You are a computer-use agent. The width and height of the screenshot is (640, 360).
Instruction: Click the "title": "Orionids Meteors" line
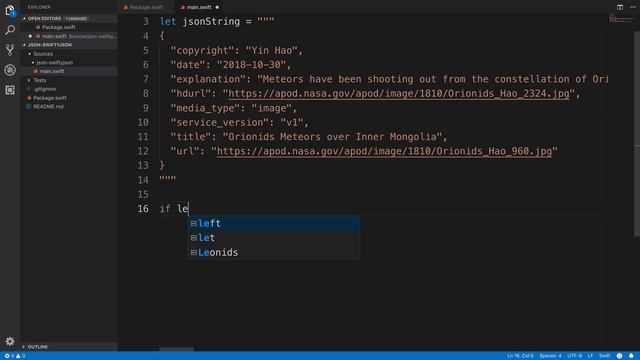coord(309,137)
